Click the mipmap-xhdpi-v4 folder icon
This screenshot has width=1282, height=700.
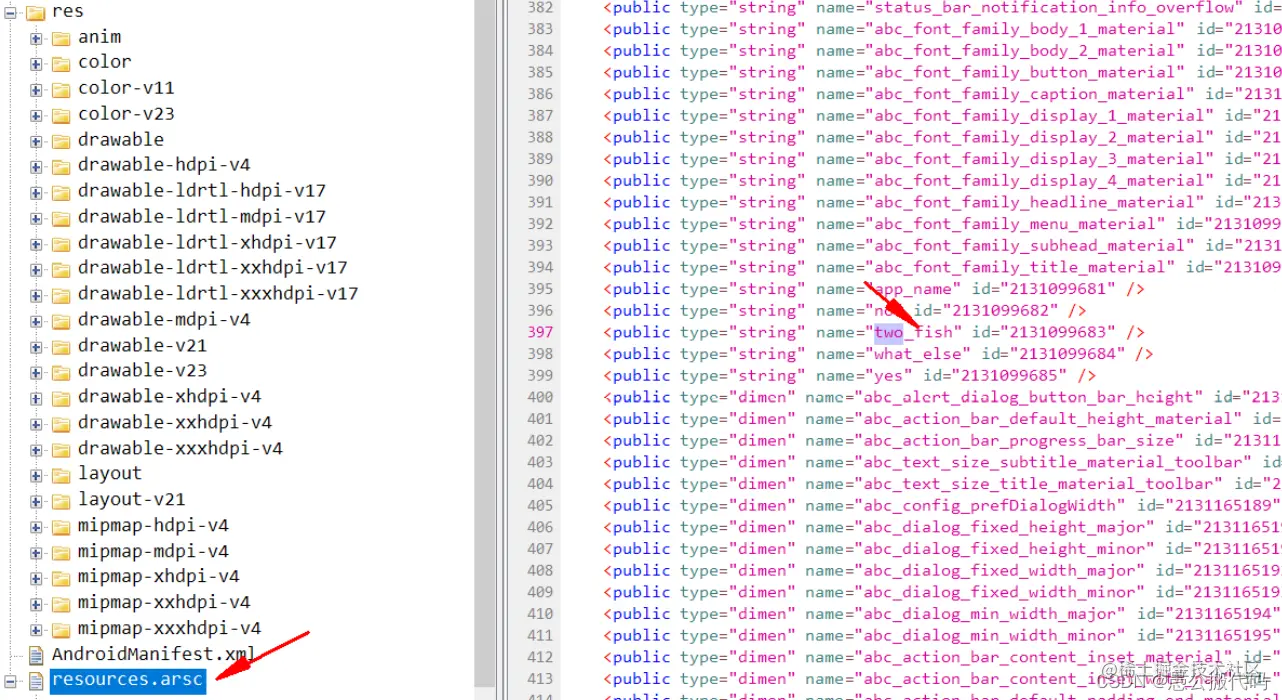pyautogui.click(x=61, y=578)
